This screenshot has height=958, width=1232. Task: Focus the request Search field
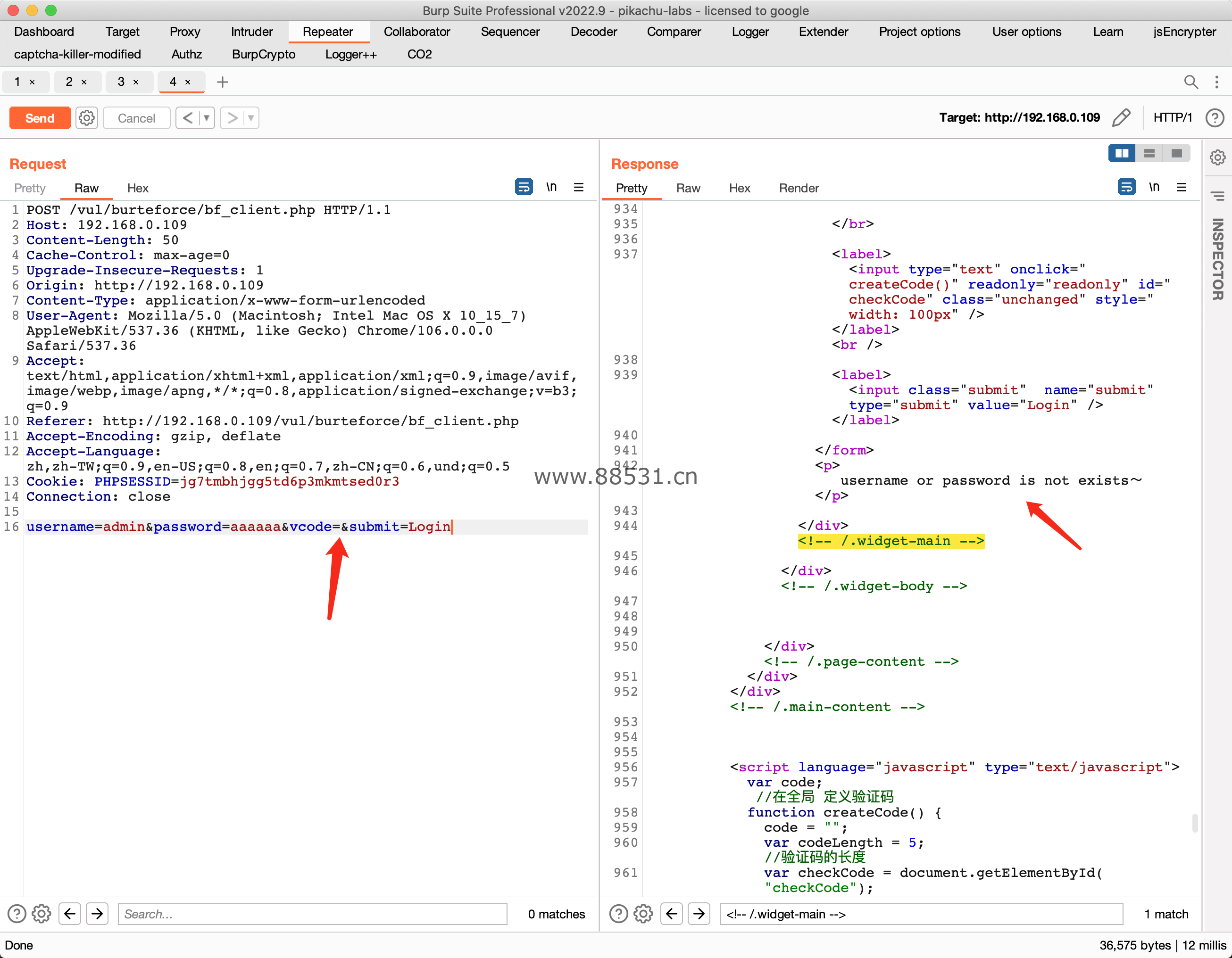click(313, 914)
